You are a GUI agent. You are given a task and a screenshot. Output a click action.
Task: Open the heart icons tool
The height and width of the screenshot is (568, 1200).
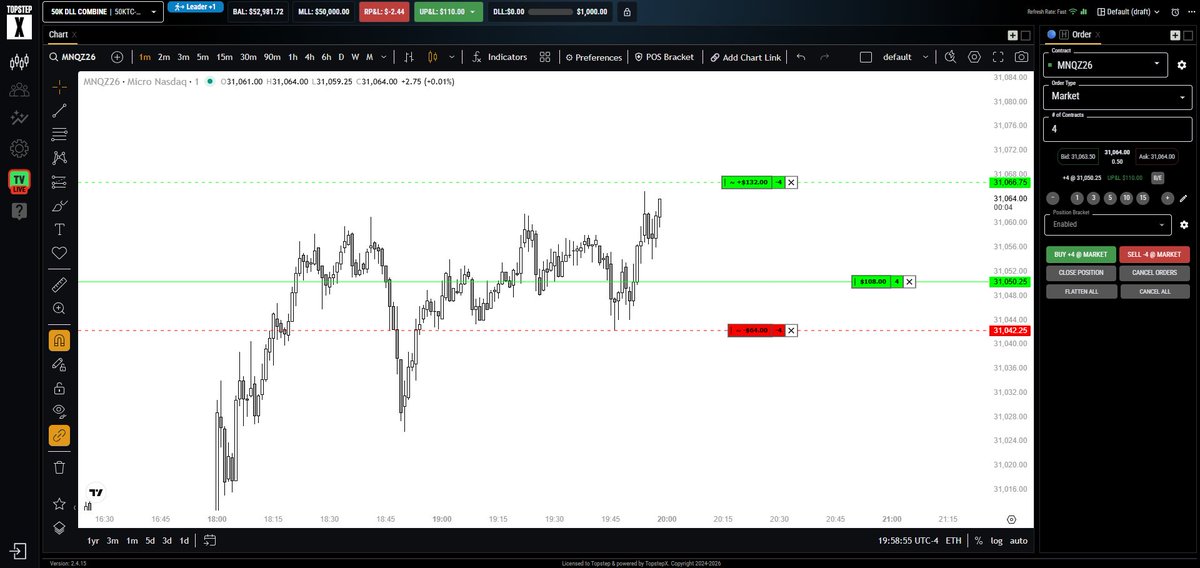click(x=59, y=253)
